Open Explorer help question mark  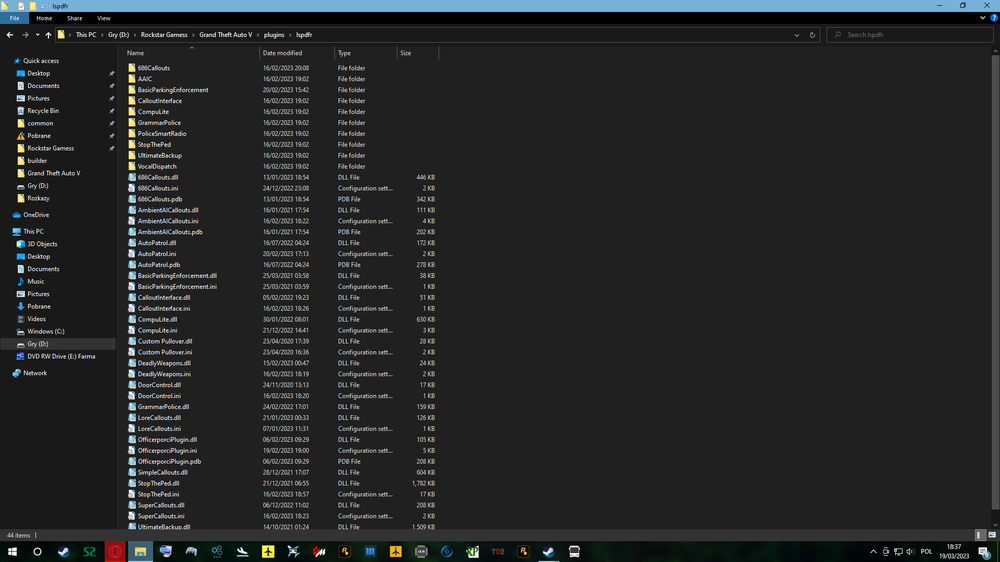tap(994, 18)
